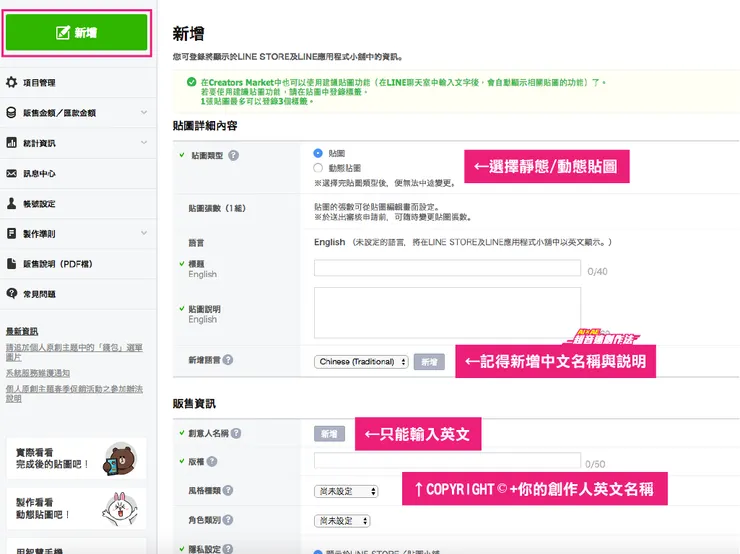
Task: Click the 新增 button next to language dropdown
Action: coord(429,362)
